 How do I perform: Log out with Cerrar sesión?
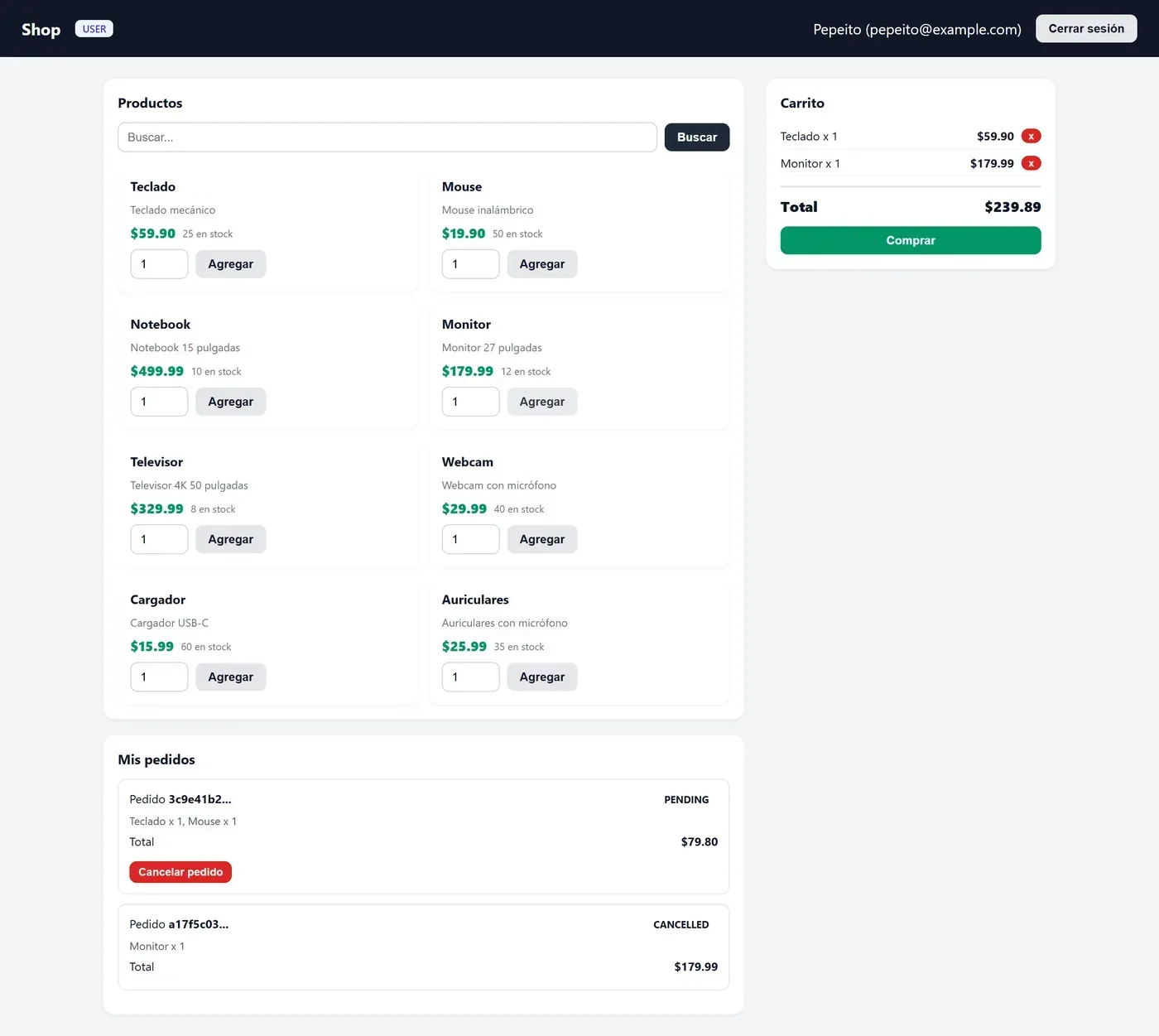point(1086,28)
